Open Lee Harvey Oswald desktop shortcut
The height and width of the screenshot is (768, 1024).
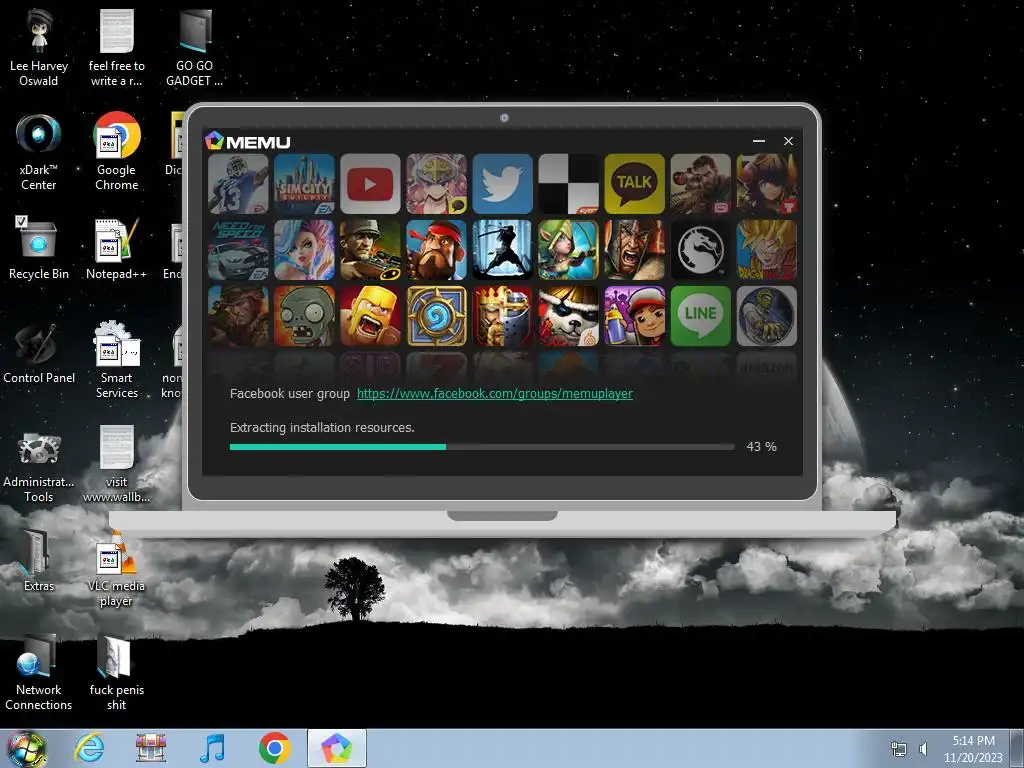point(39,48)
